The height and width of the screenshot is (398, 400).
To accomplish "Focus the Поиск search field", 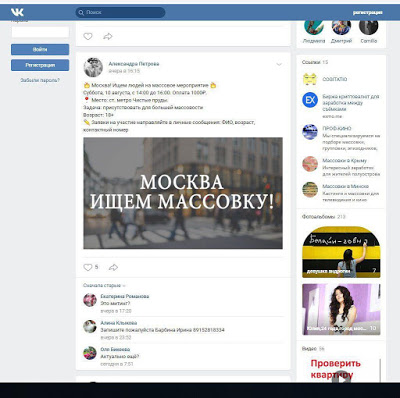I will (x=120, y=12).
